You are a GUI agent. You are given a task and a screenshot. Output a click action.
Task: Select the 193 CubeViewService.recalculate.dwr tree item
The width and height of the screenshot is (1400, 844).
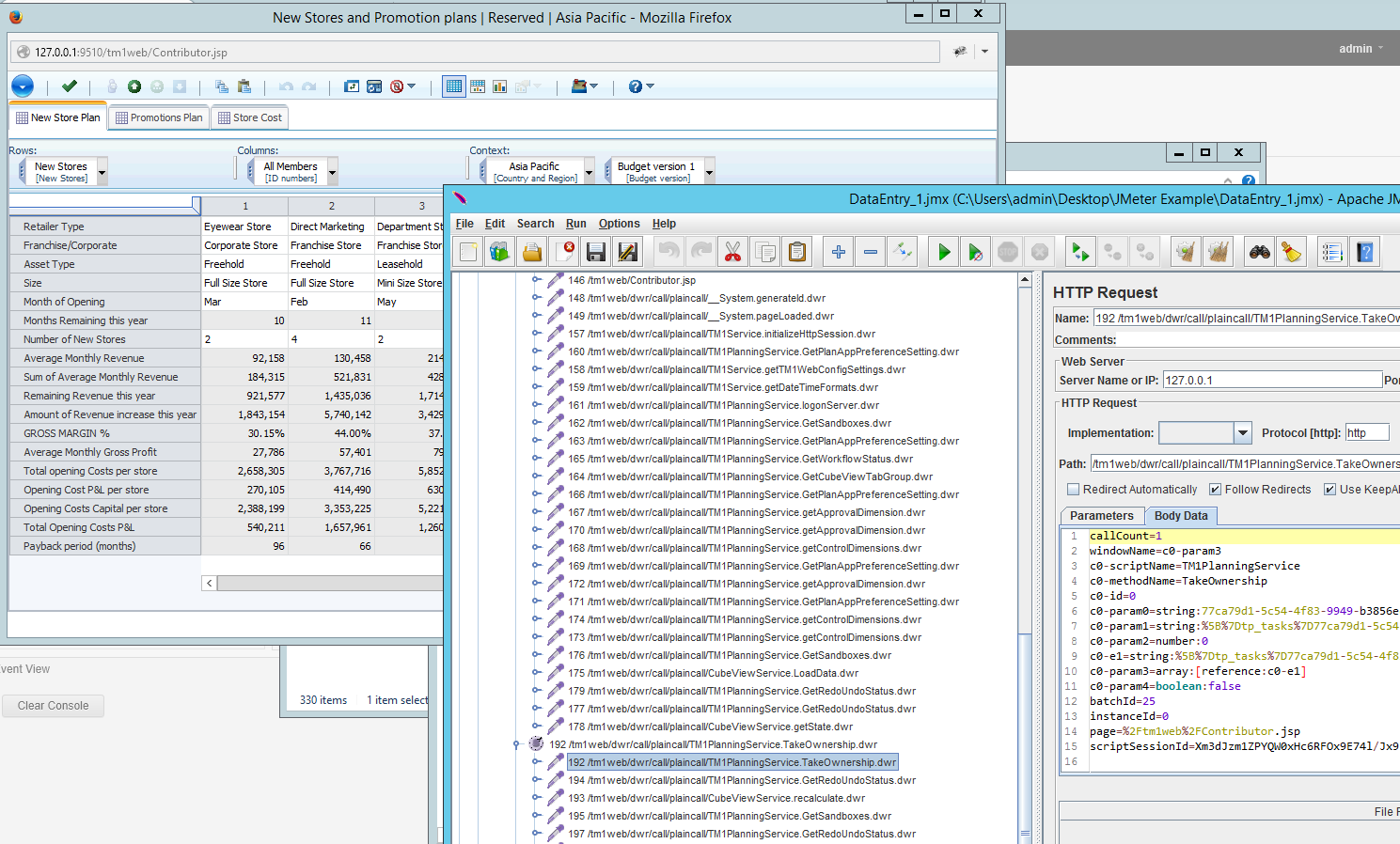click(716, 798)
